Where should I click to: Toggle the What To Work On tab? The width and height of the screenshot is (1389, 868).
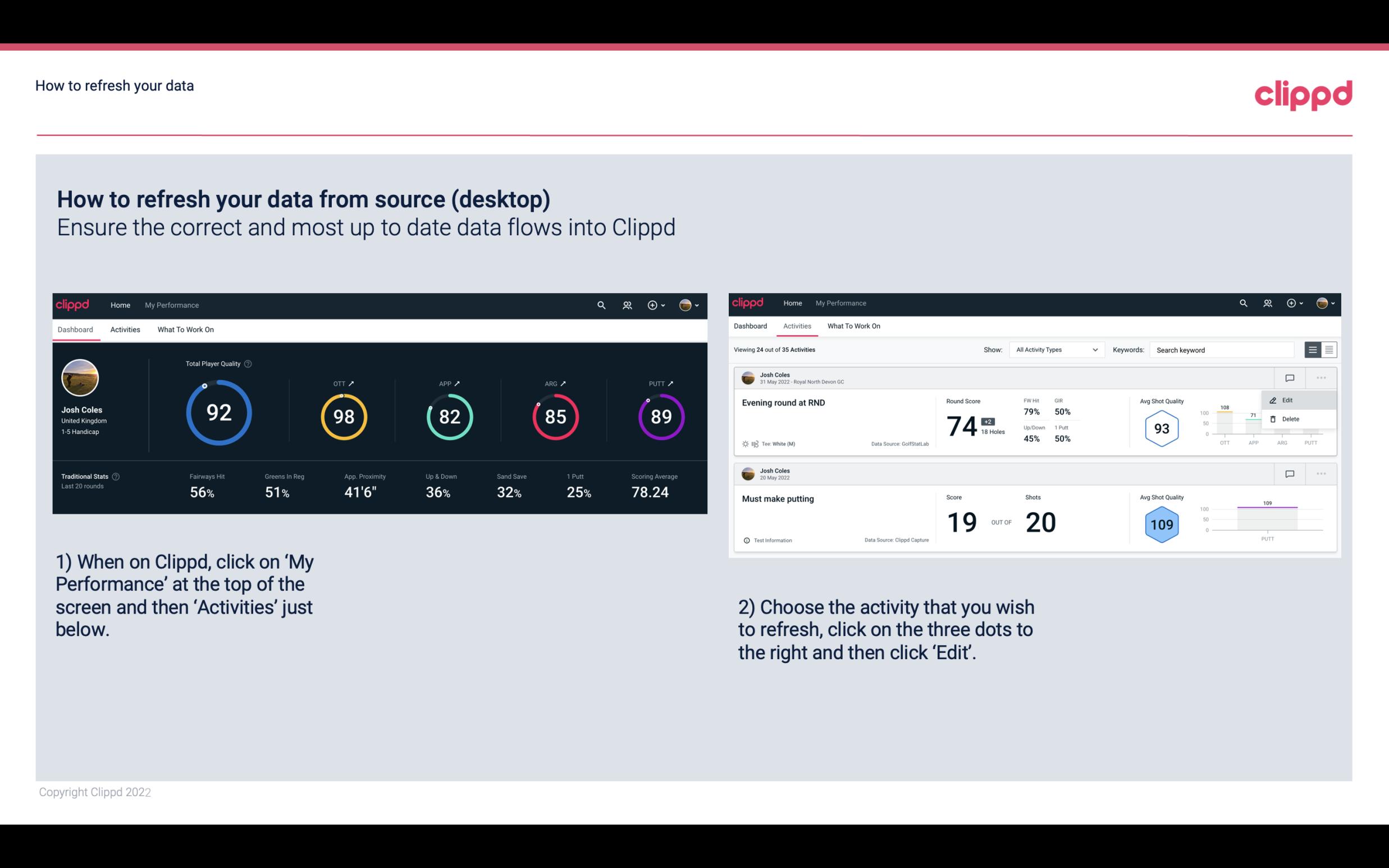[x=185, y=329]
